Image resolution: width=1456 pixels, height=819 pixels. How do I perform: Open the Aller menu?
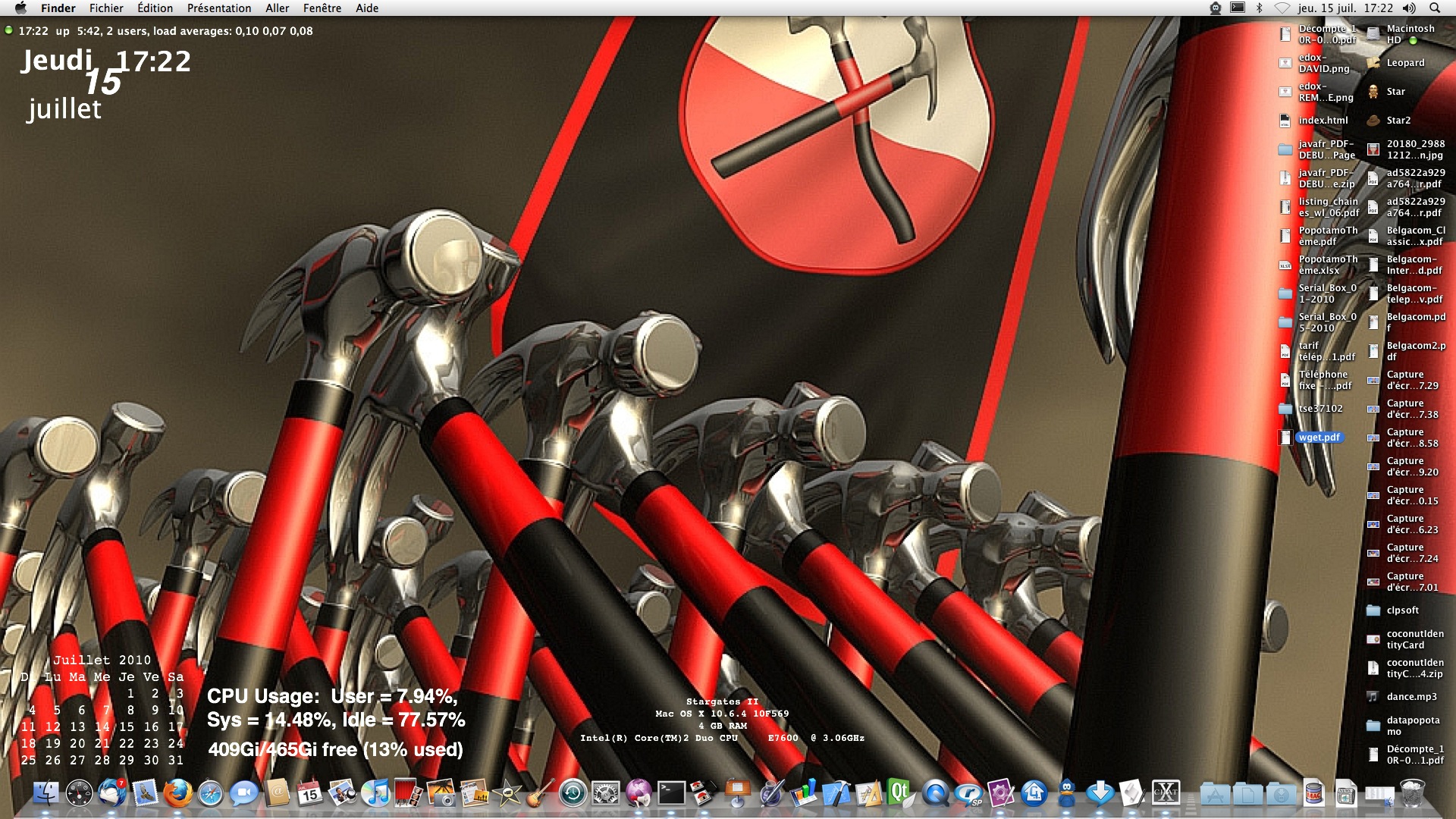coord(278,8)
